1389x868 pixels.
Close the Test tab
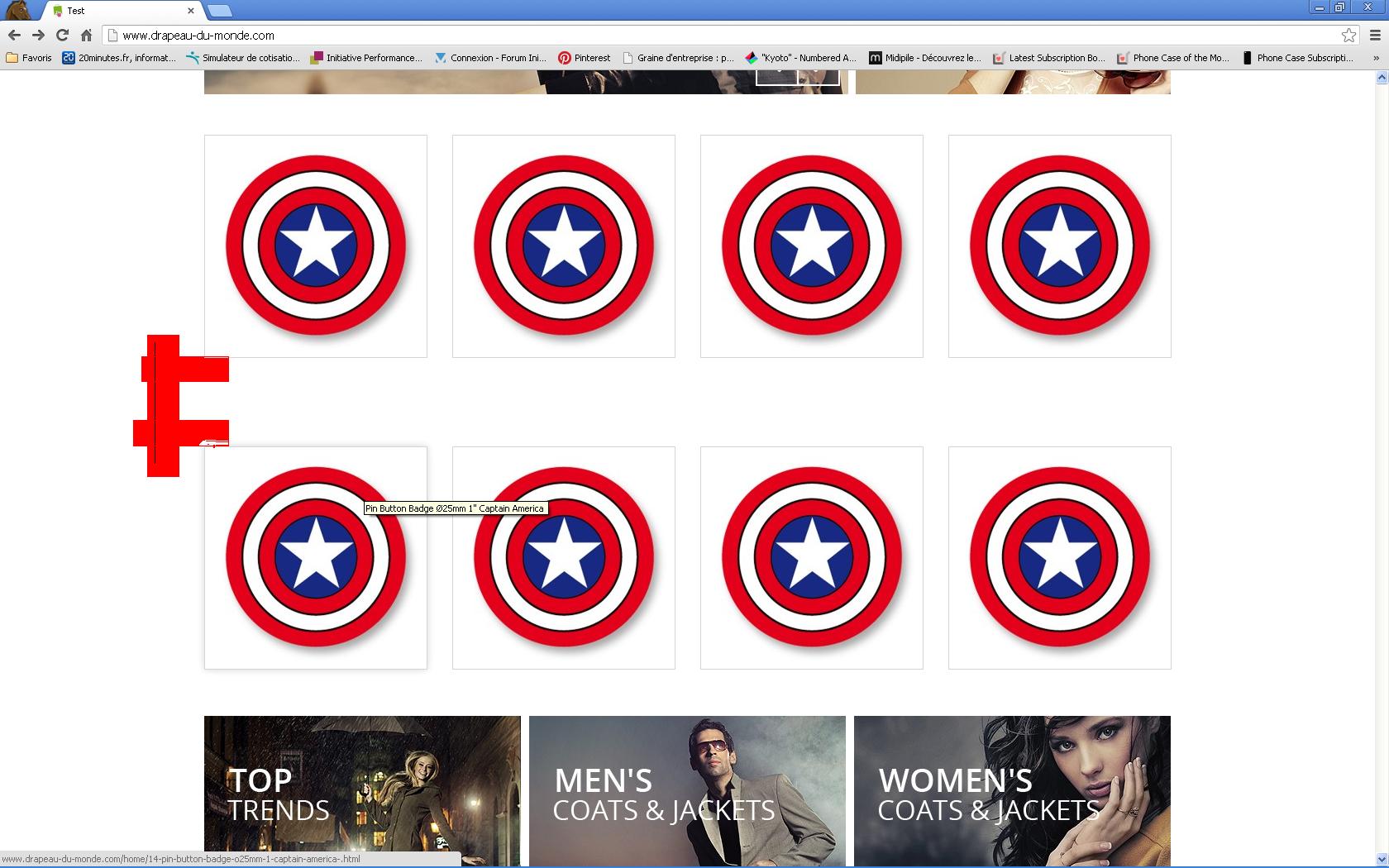(x=191, y=11)
